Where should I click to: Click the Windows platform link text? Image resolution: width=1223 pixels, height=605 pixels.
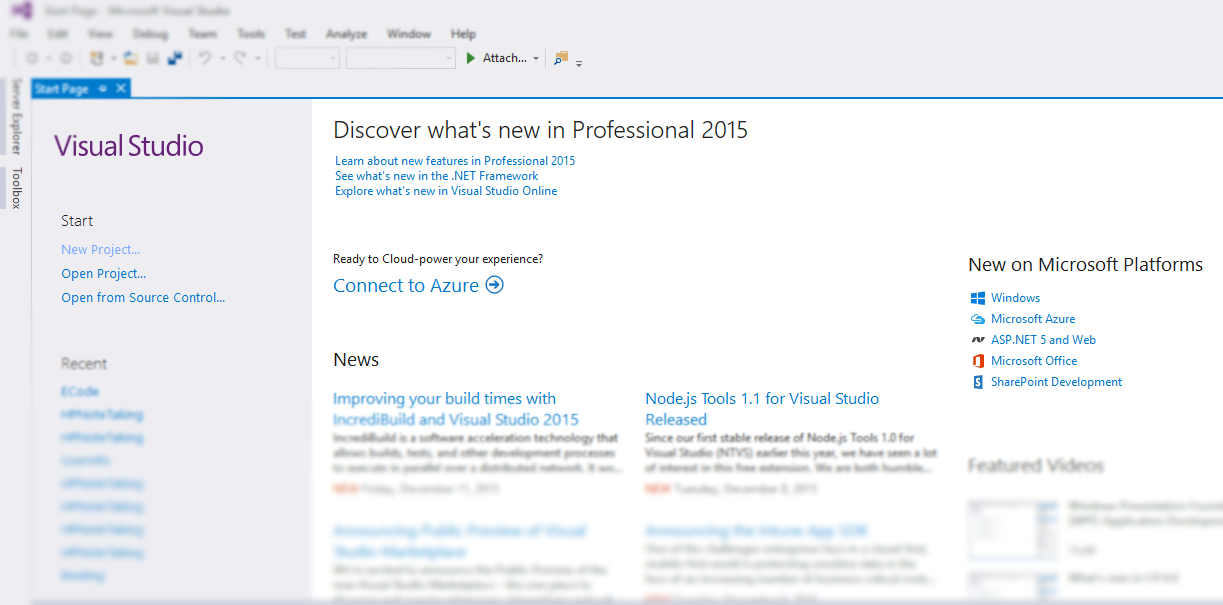tap(1016, 298)
